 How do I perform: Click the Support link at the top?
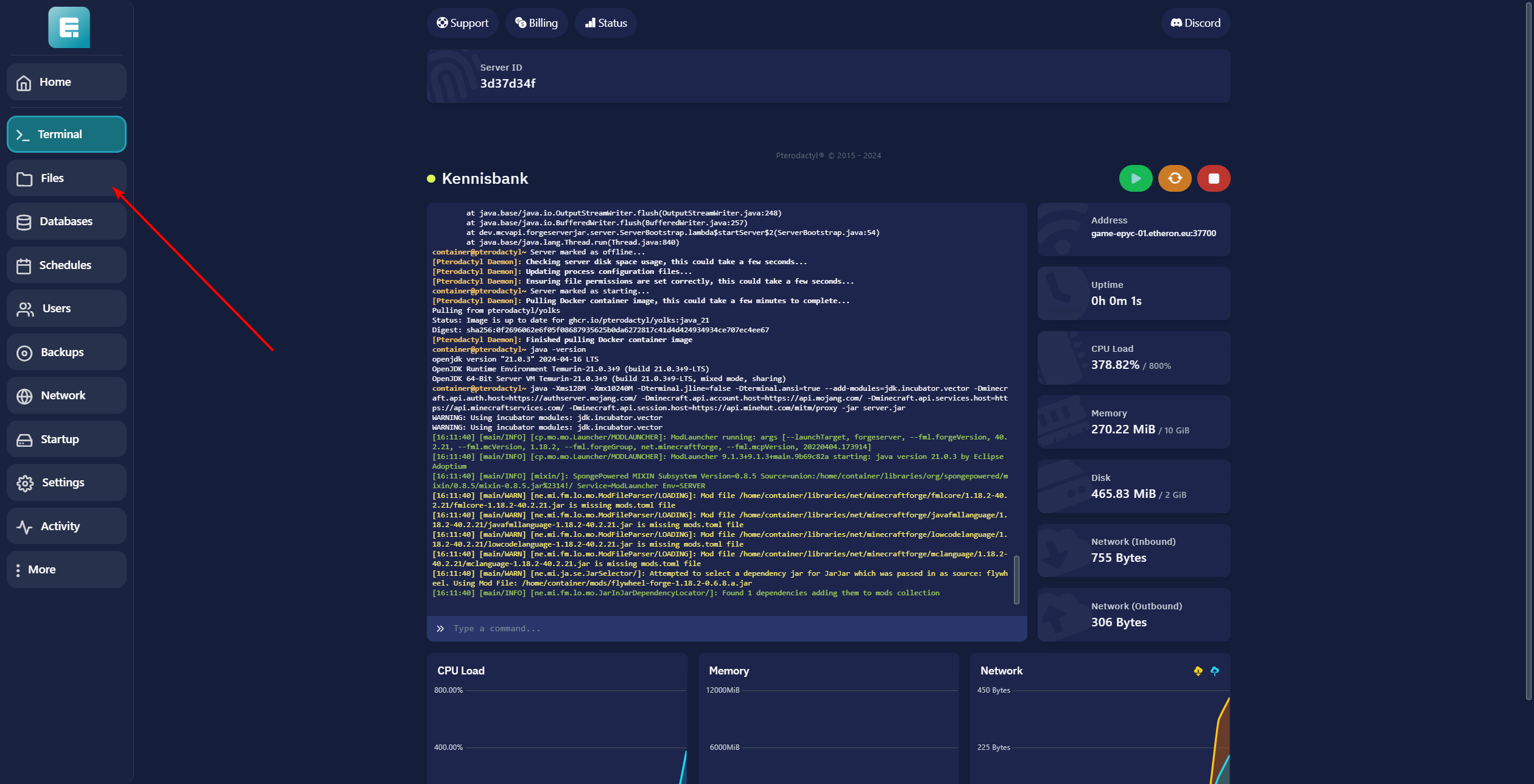pos(462,23)
